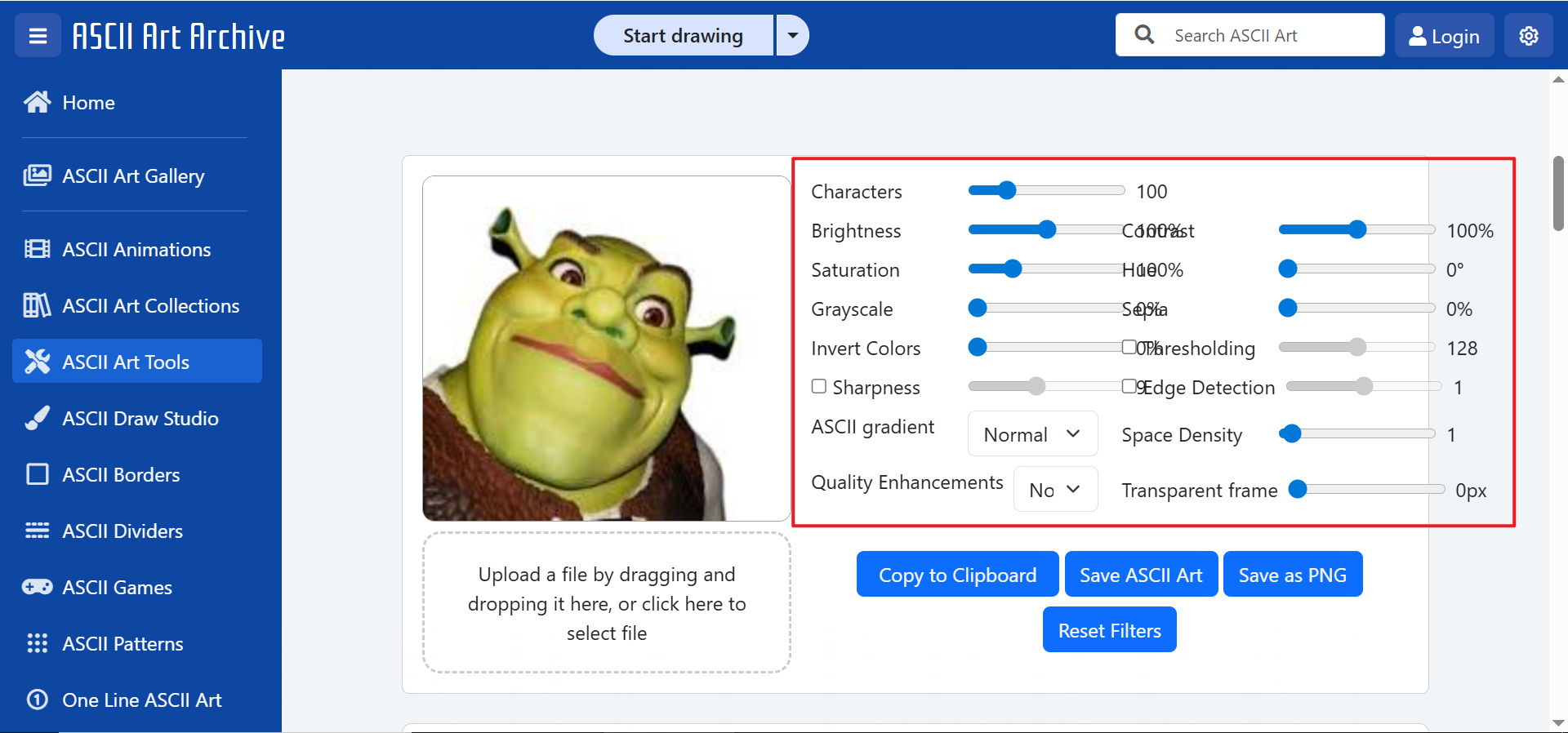This screenshot has height=733, width=1568.
Task: Click the Transparent frame slider
Action: tap(1366, 489)
